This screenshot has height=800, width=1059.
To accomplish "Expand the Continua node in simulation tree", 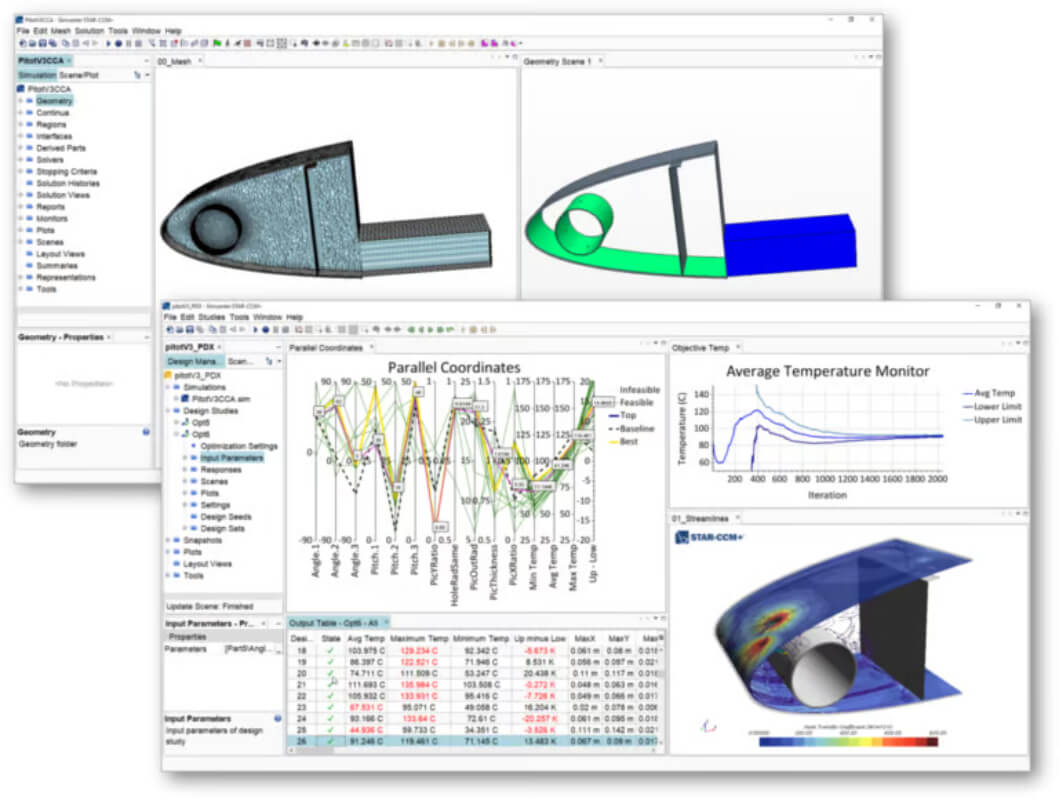I will (x=20, y=113).
